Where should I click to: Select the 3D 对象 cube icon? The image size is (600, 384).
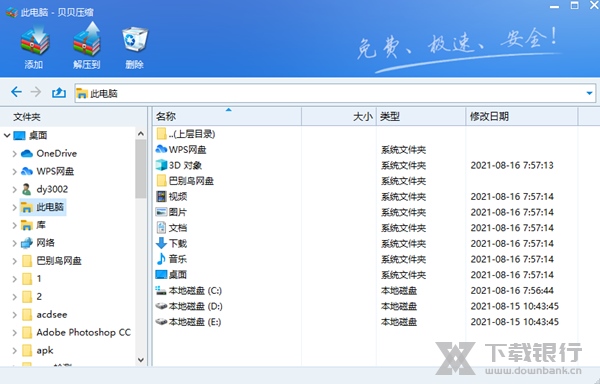(x=161, y=165)
